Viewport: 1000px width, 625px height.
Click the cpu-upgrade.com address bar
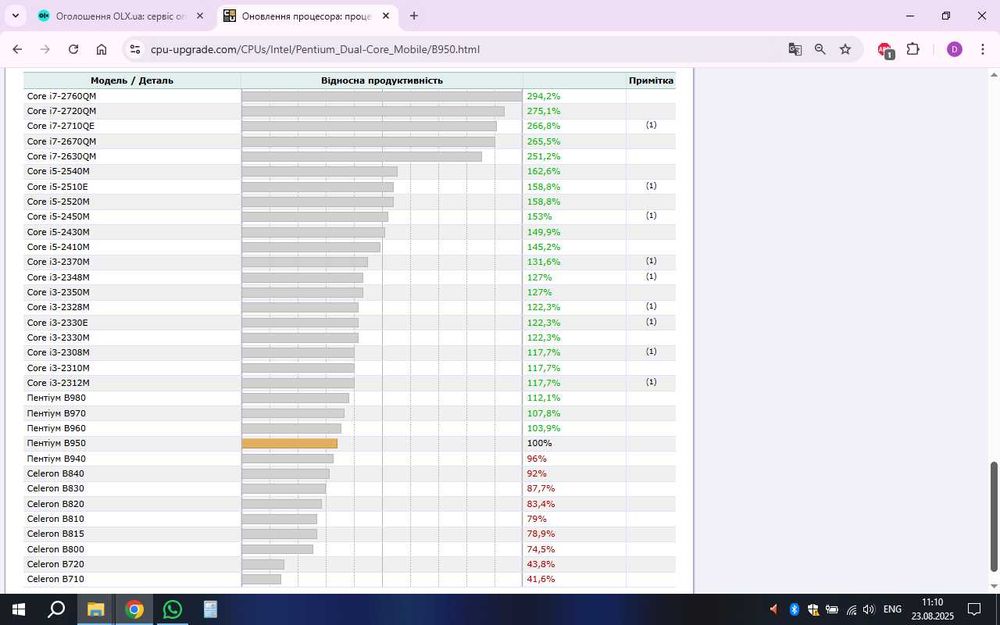click(315, 49)
